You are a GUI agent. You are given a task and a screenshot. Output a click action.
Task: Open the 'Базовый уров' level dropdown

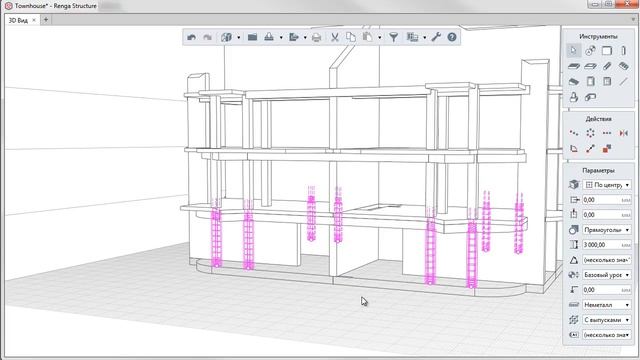point(607,275)
